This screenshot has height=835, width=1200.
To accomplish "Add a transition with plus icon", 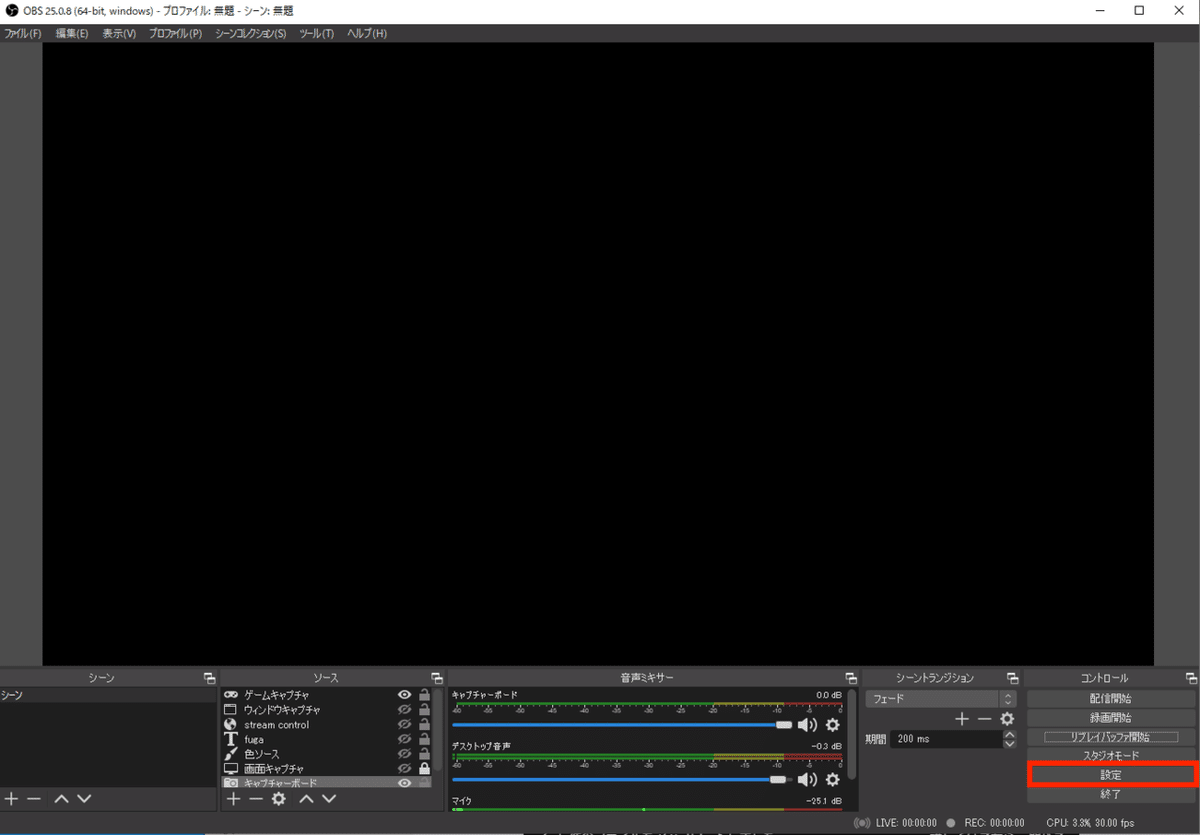I will (x=962, y=719).
